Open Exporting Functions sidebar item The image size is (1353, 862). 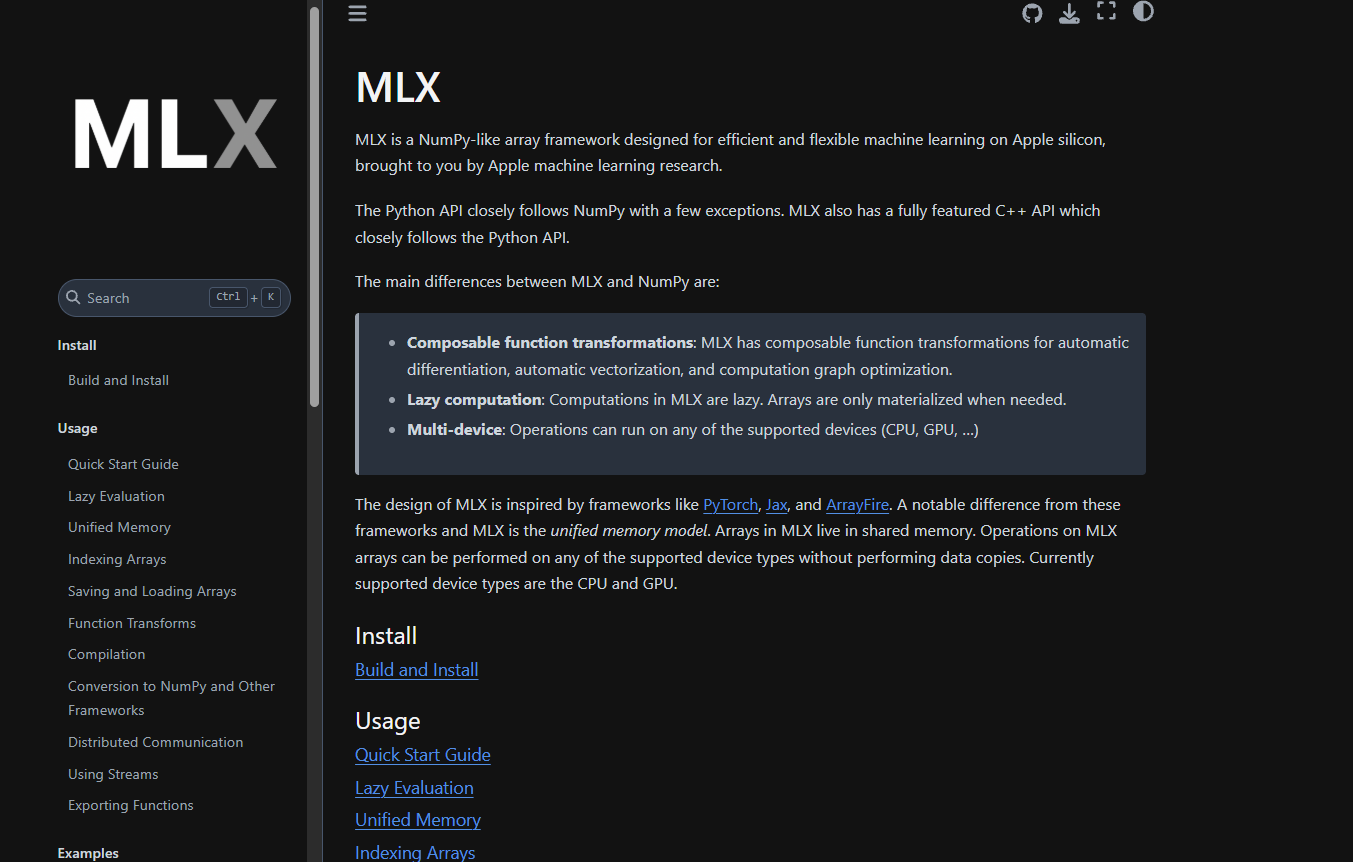tap(131, 805)
